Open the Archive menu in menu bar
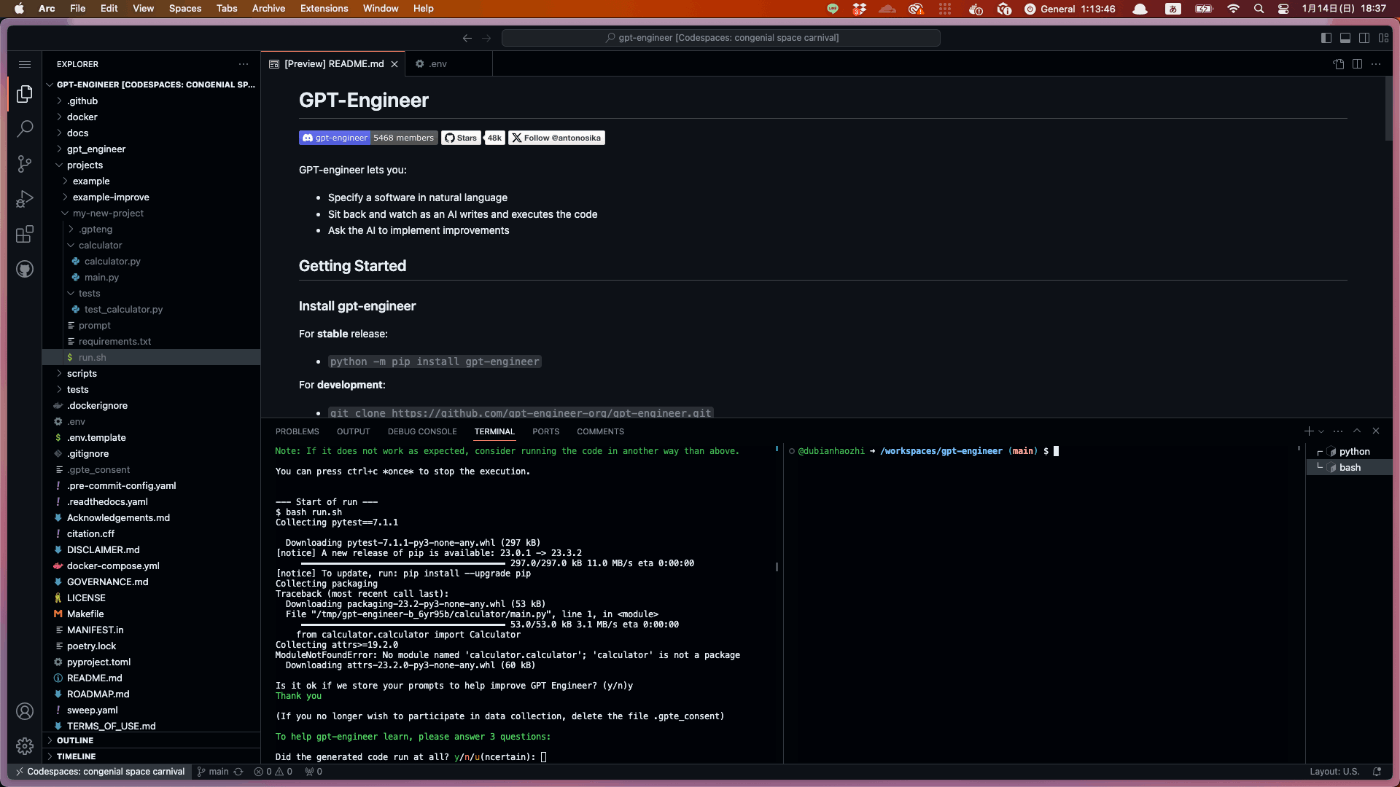Screen dimensions: 1400x787 (268, 8)
